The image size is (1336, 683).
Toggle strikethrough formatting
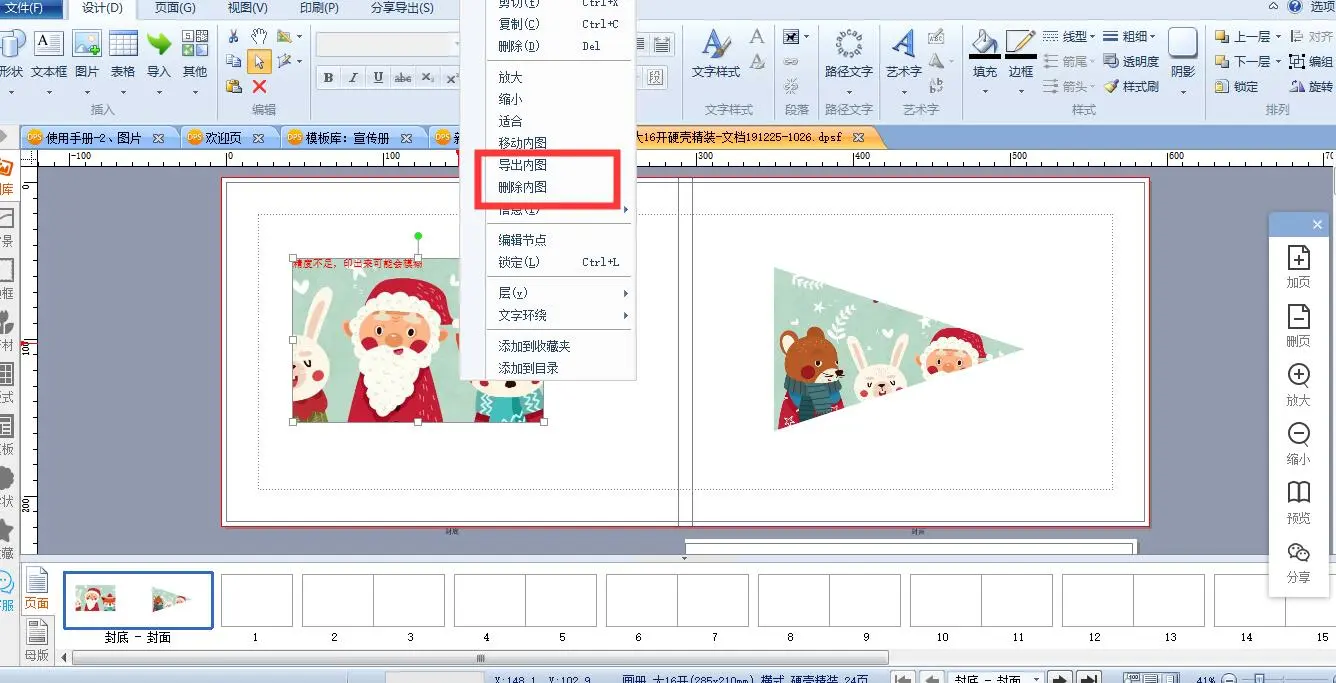coord(403,78)
